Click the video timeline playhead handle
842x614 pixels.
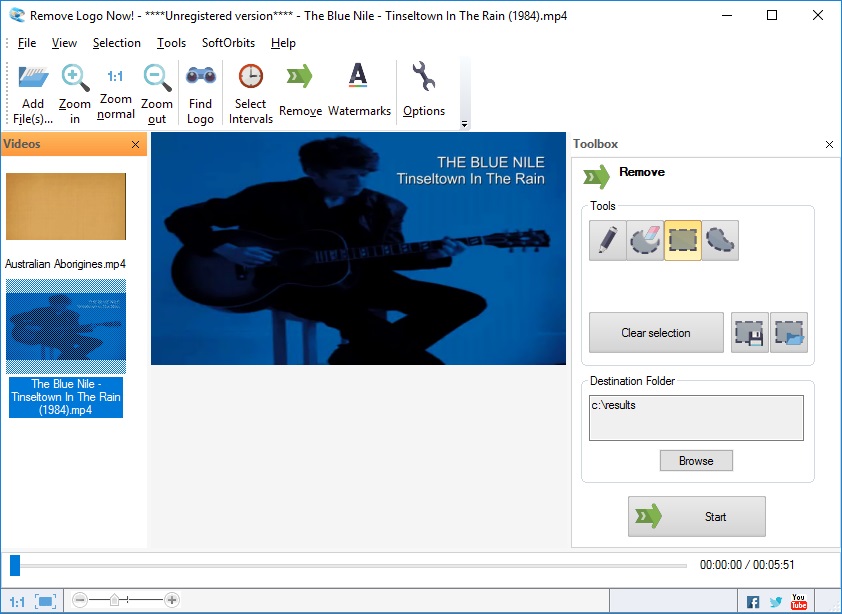[15, 565]
